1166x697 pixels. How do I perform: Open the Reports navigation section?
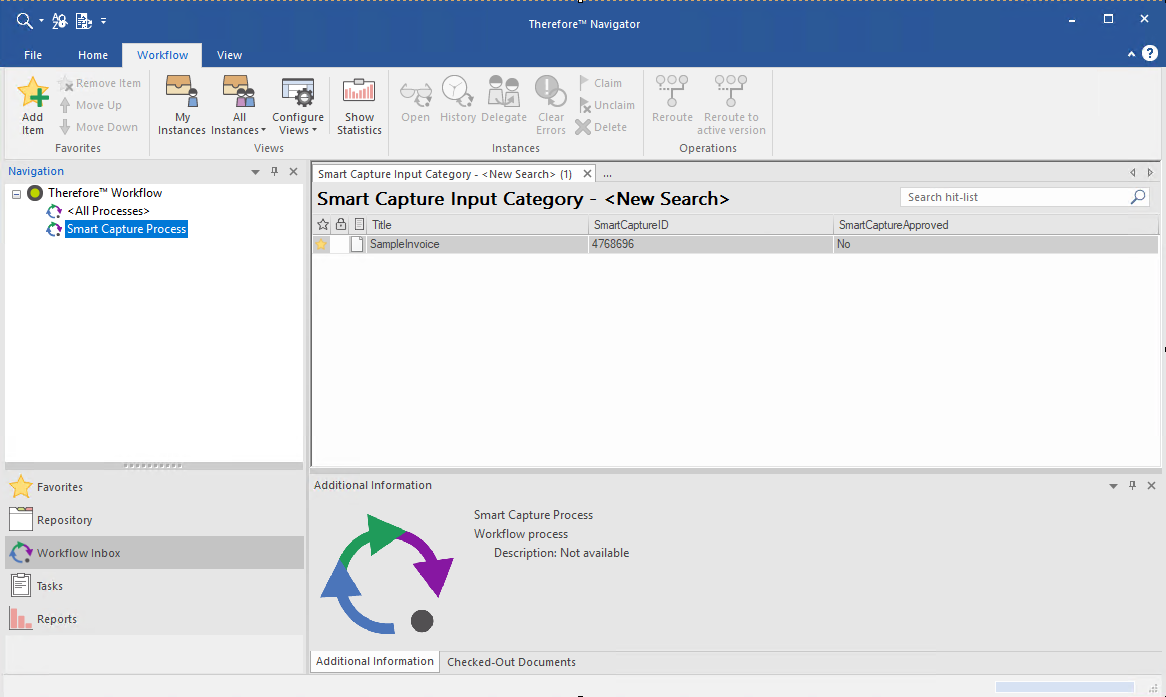click(x=57, y=619)
